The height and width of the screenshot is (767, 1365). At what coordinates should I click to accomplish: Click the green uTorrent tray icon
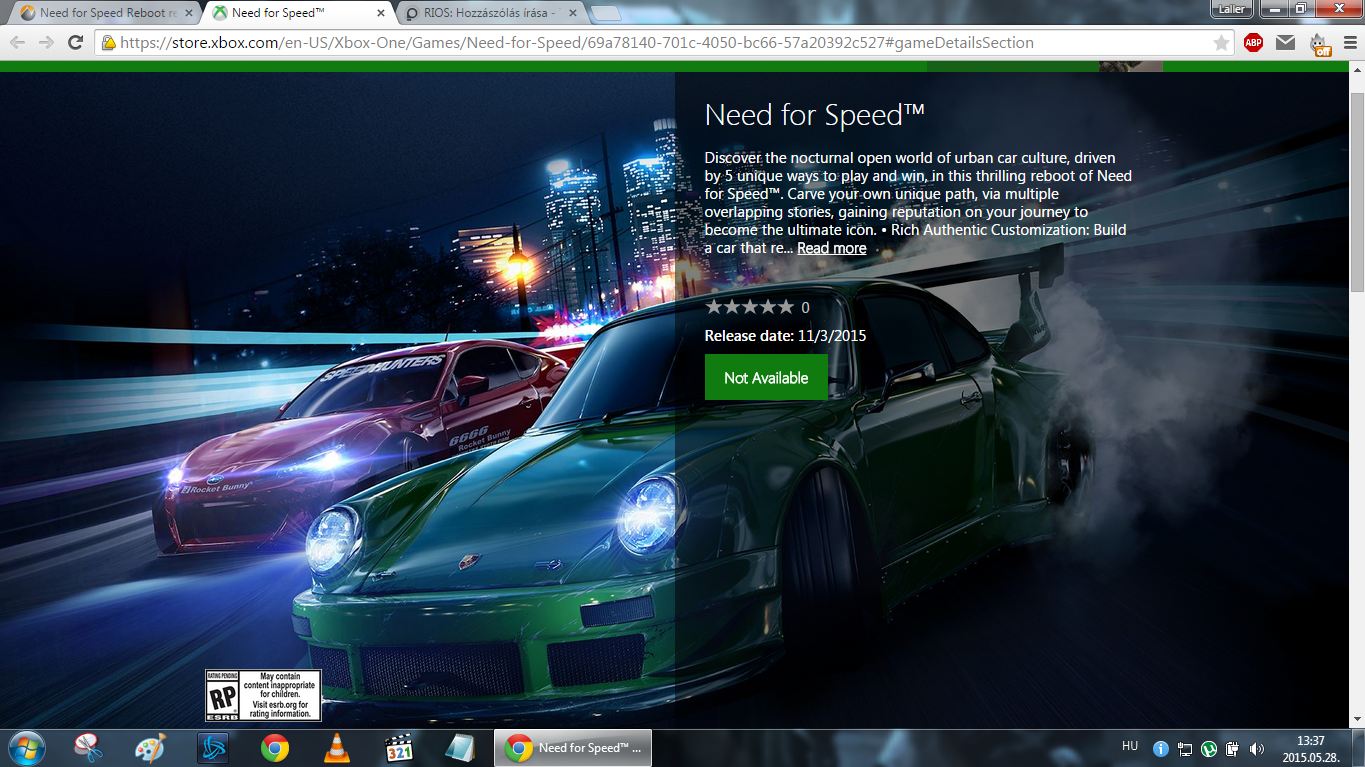coord(1208,748)
